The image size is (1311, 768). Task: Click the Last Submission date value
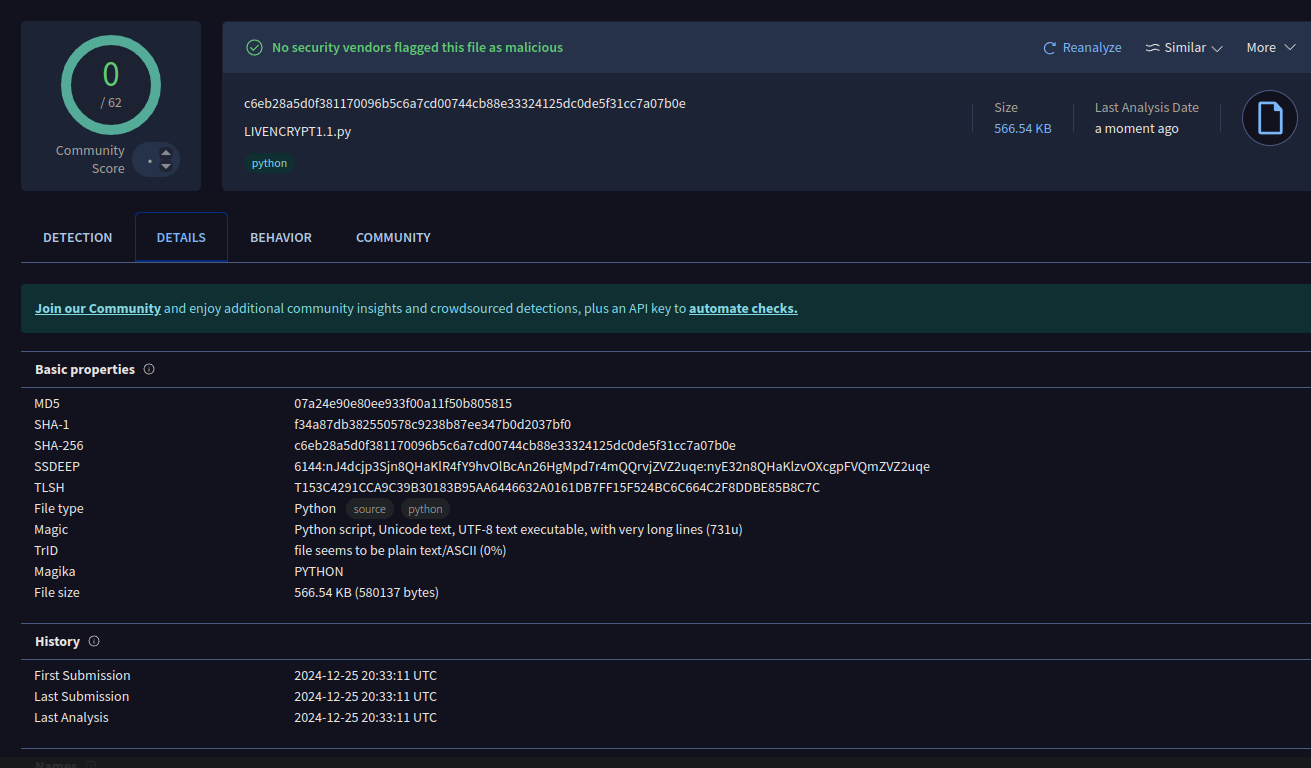click(x=365, y=696)
